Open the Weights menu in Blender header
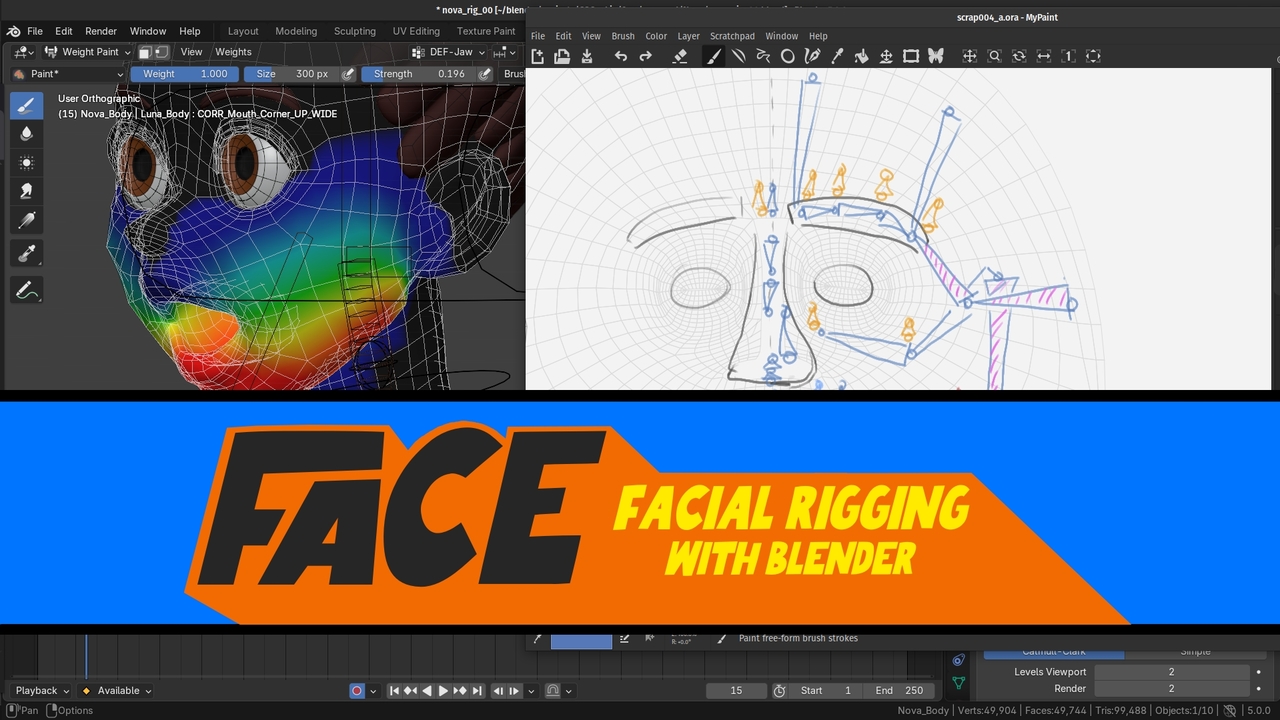The height and width of the screenshot is (720, 1280). point(234,52)
